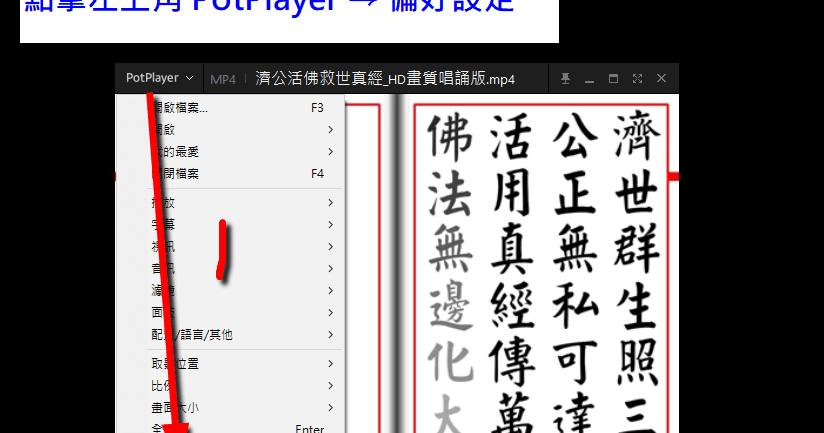Expand the arrow beside 播放

(331, 203)
